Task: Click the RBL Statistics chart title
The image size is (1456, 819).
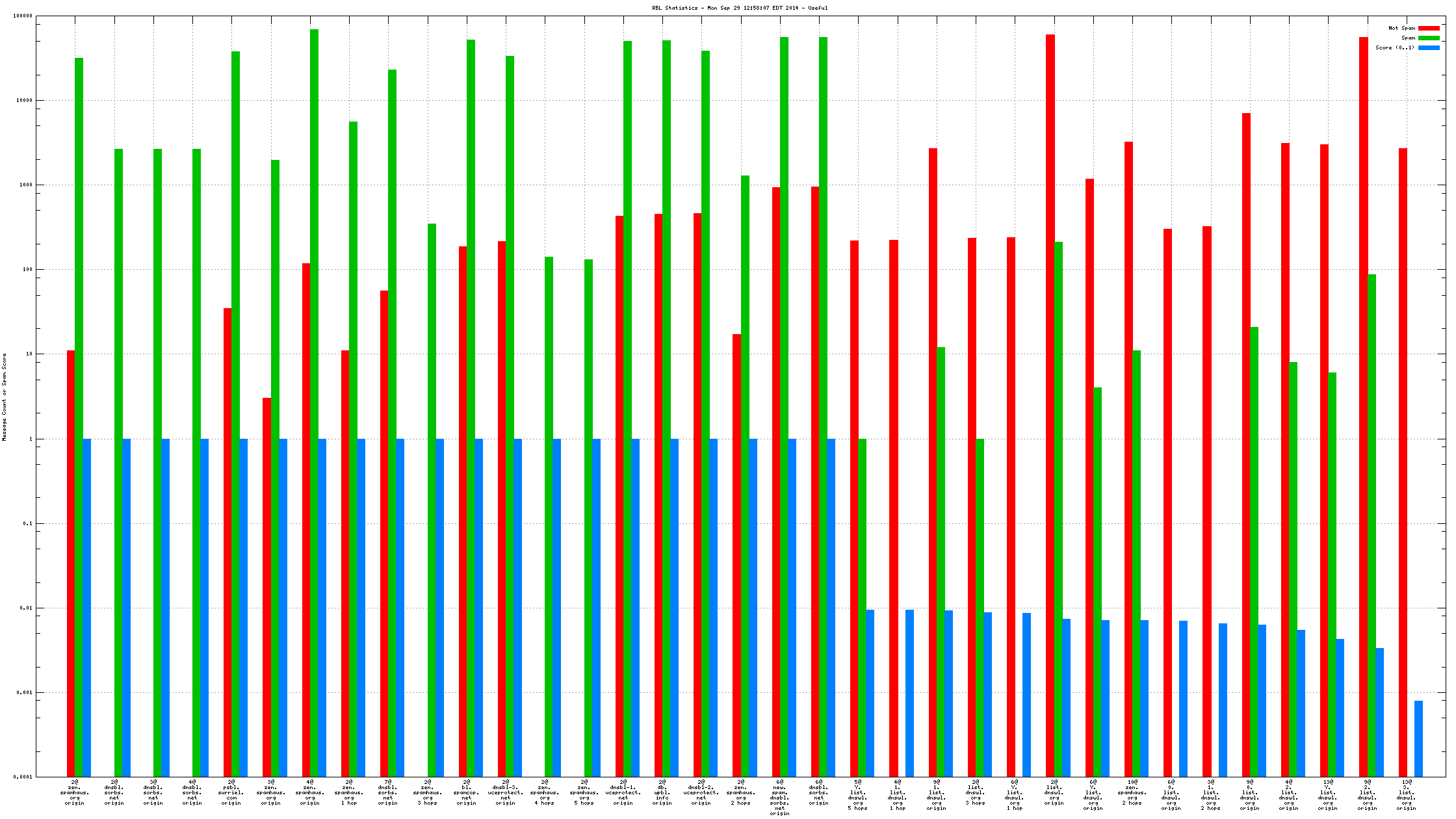Action: pyautogui.click(x=740, y=8)
